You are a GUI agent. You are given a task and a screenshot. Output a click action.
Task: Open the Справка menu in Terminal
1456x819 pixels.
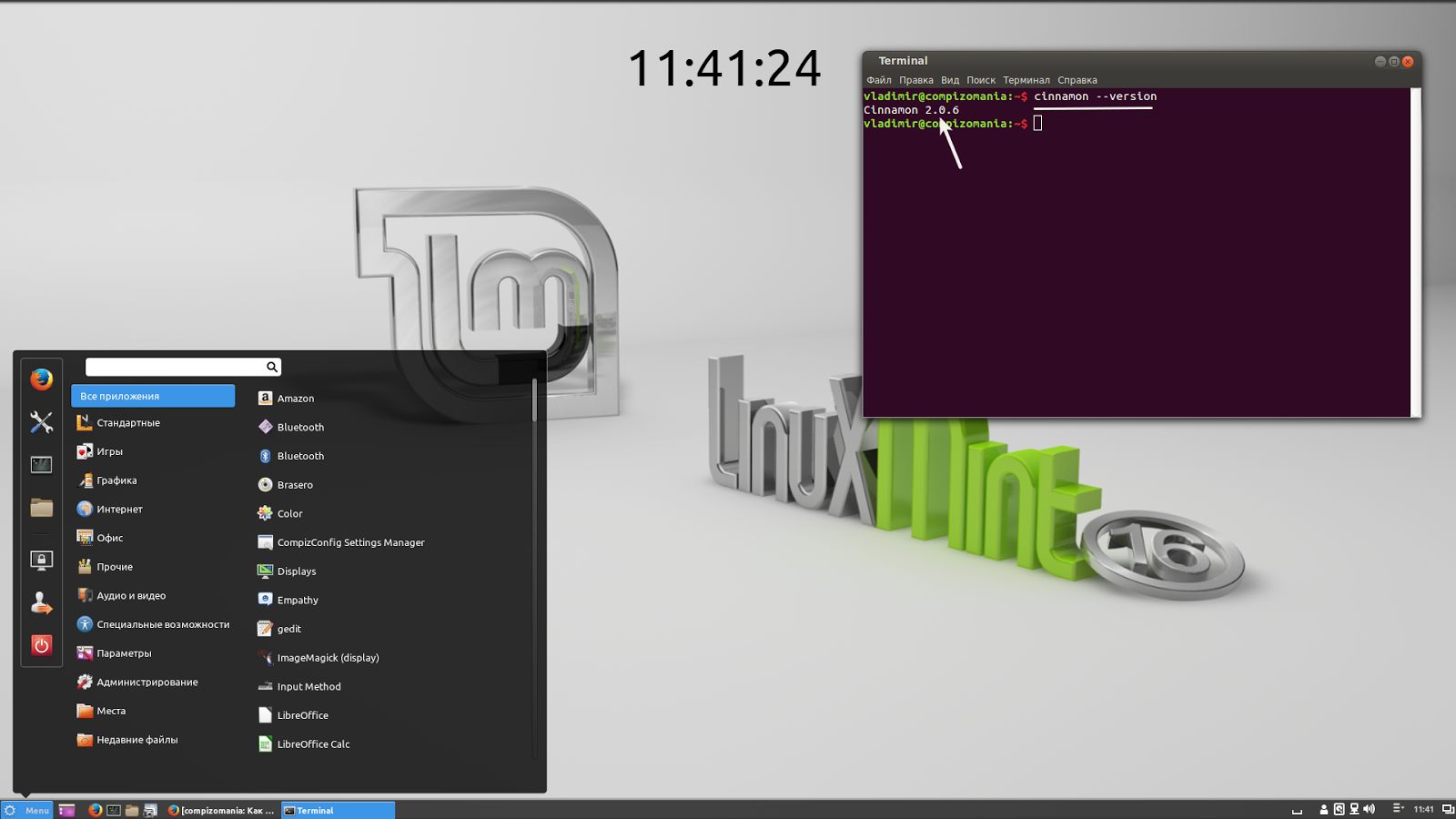[x=1077, y=80]
